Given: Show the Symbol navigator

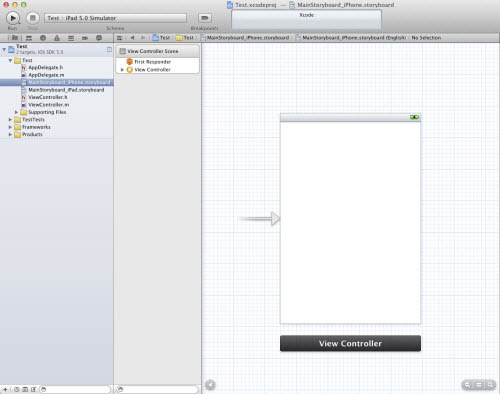Looking at the screenshot, I should tap(29, 38).
